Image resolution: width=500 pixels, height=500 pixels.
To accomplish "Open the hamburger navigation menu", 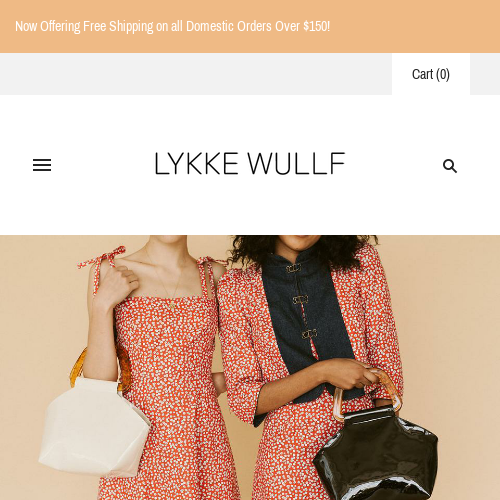I will coord(42,165).
